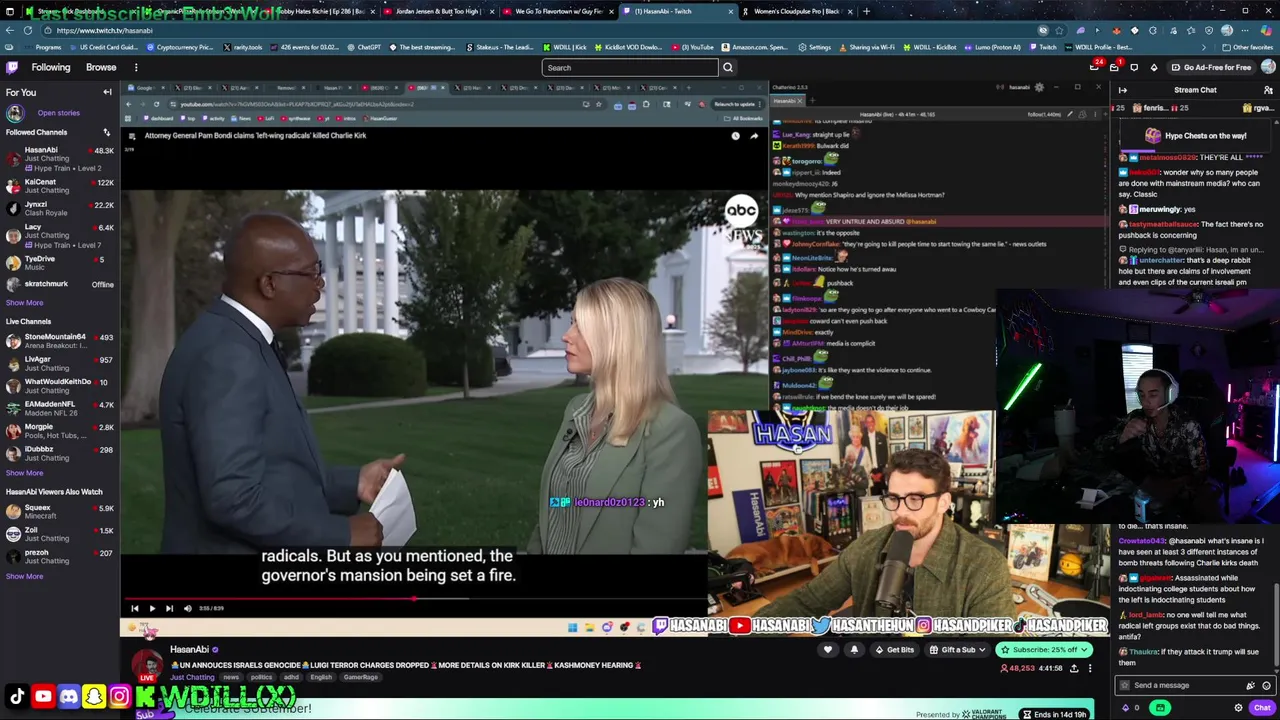
Task: Collapse the Stream Chat panel
Action: coord(1123,90)
